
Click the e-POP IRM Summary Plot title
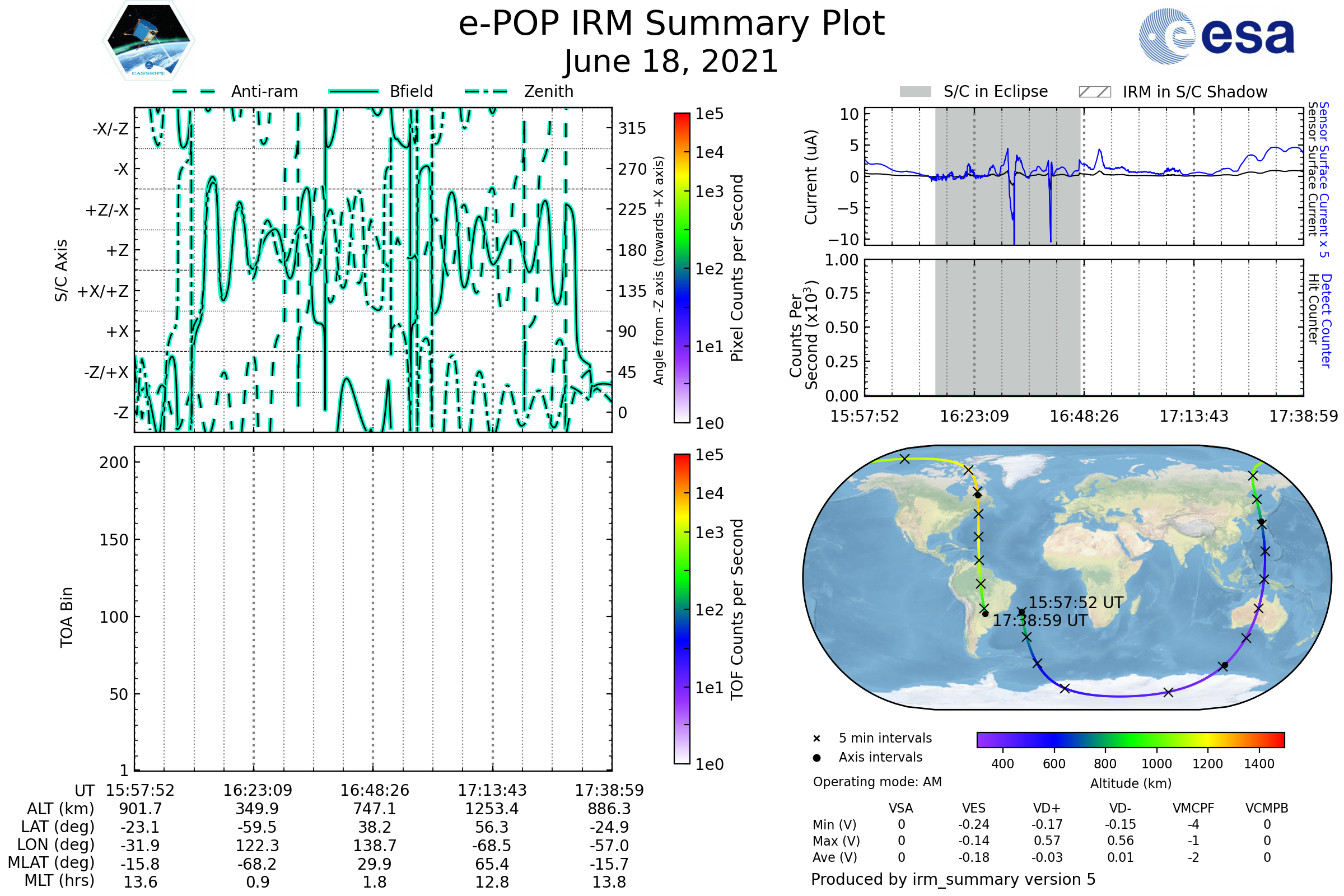(x=671, y=24)
